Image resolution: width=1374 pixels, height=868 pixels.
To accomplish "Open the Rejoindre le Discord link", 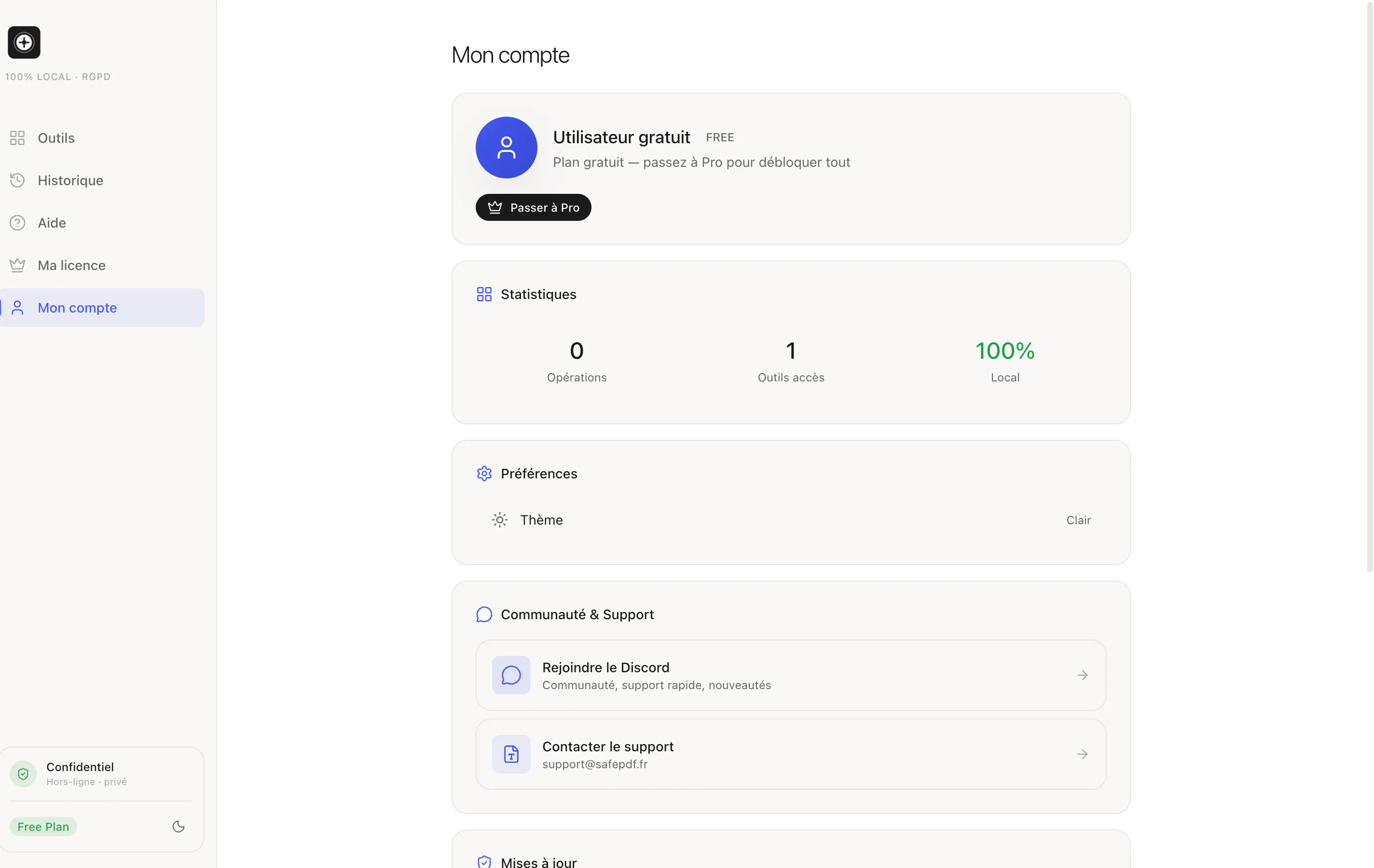I will pyautogui.click(x=791, y=675).
